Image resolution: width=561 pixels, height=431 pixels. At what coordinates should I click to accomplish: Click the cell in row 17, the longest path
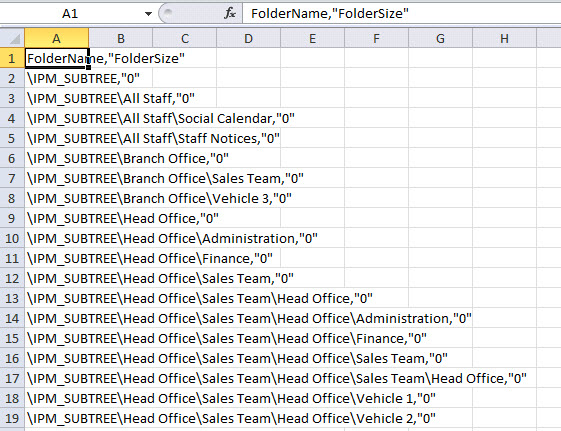tap(57, 378)
